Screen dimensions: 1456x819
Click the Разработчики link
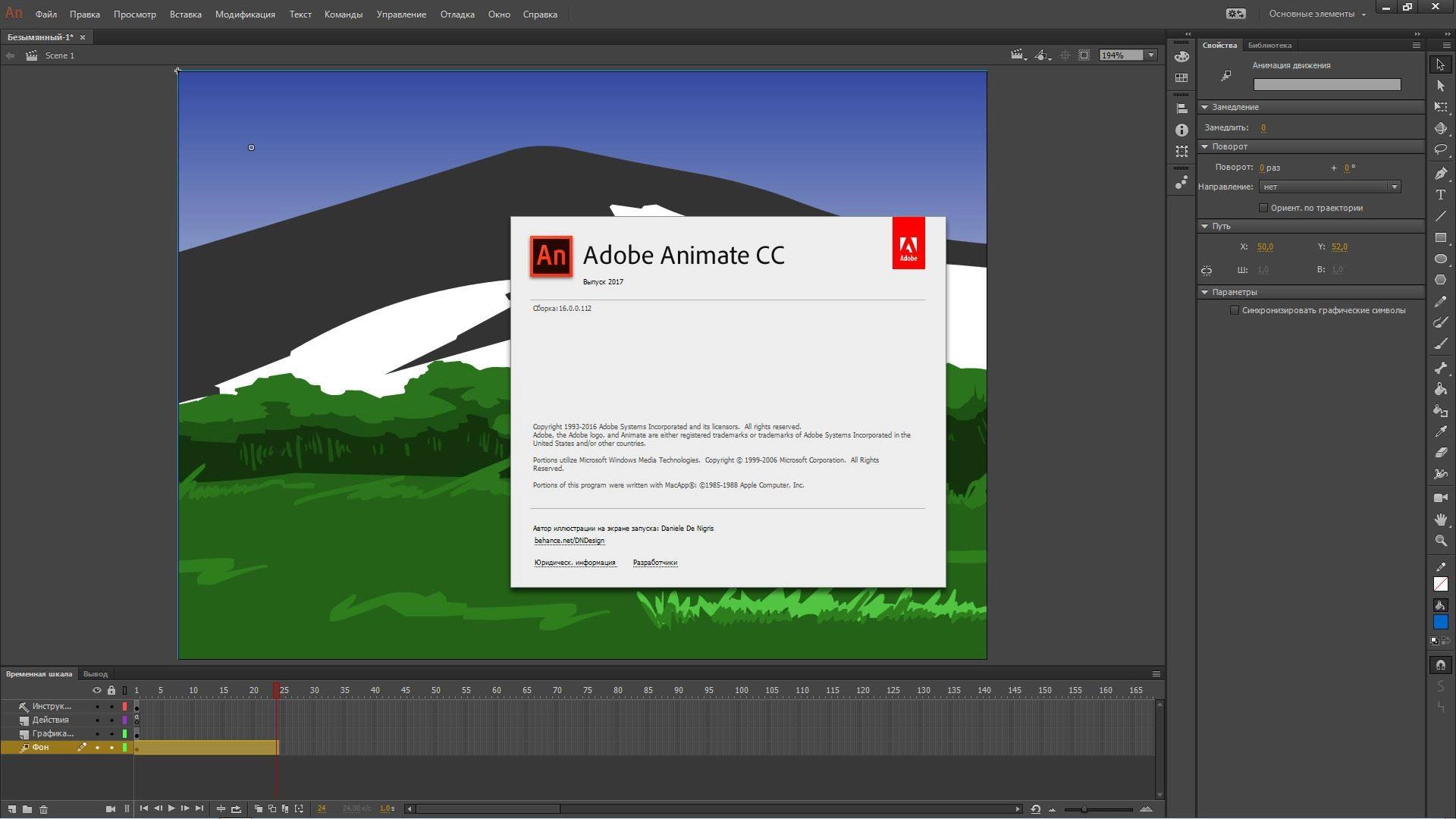pos(655,563)
